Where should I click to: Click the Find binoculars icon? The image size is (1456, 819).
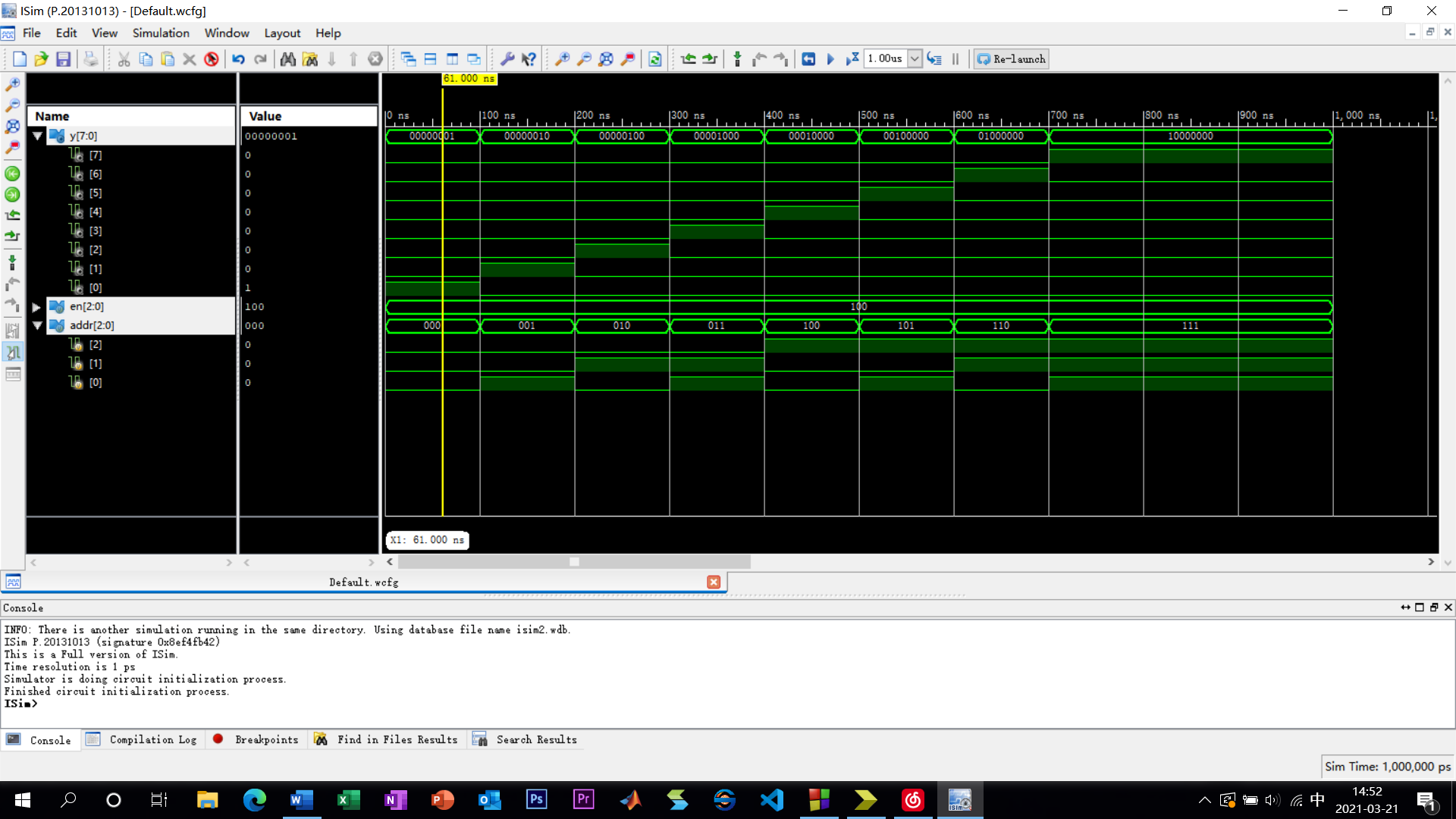coord(287,59)
